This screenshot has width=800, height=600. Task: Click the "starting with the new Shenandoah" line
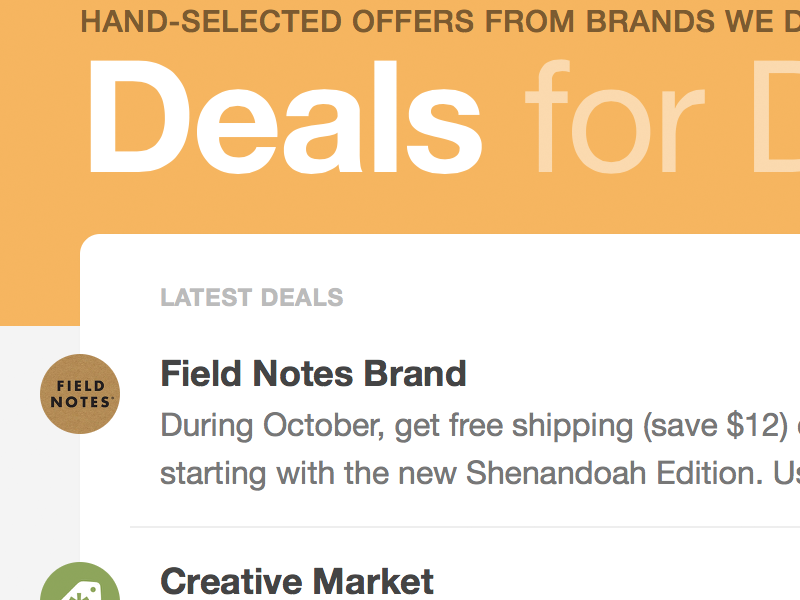tap(400, 472)
